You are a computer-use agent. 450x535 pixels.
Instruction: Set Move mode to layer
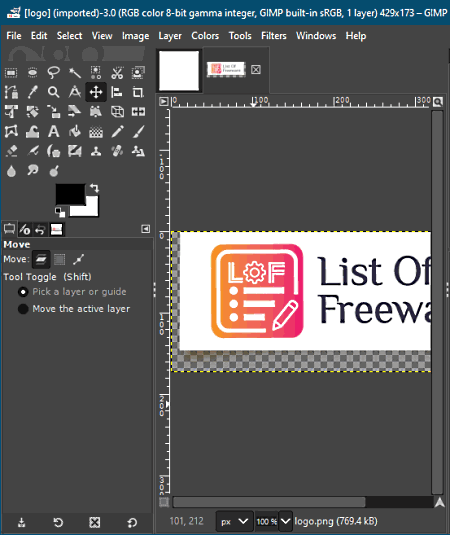pyautogui.click(x=41, y=260)
